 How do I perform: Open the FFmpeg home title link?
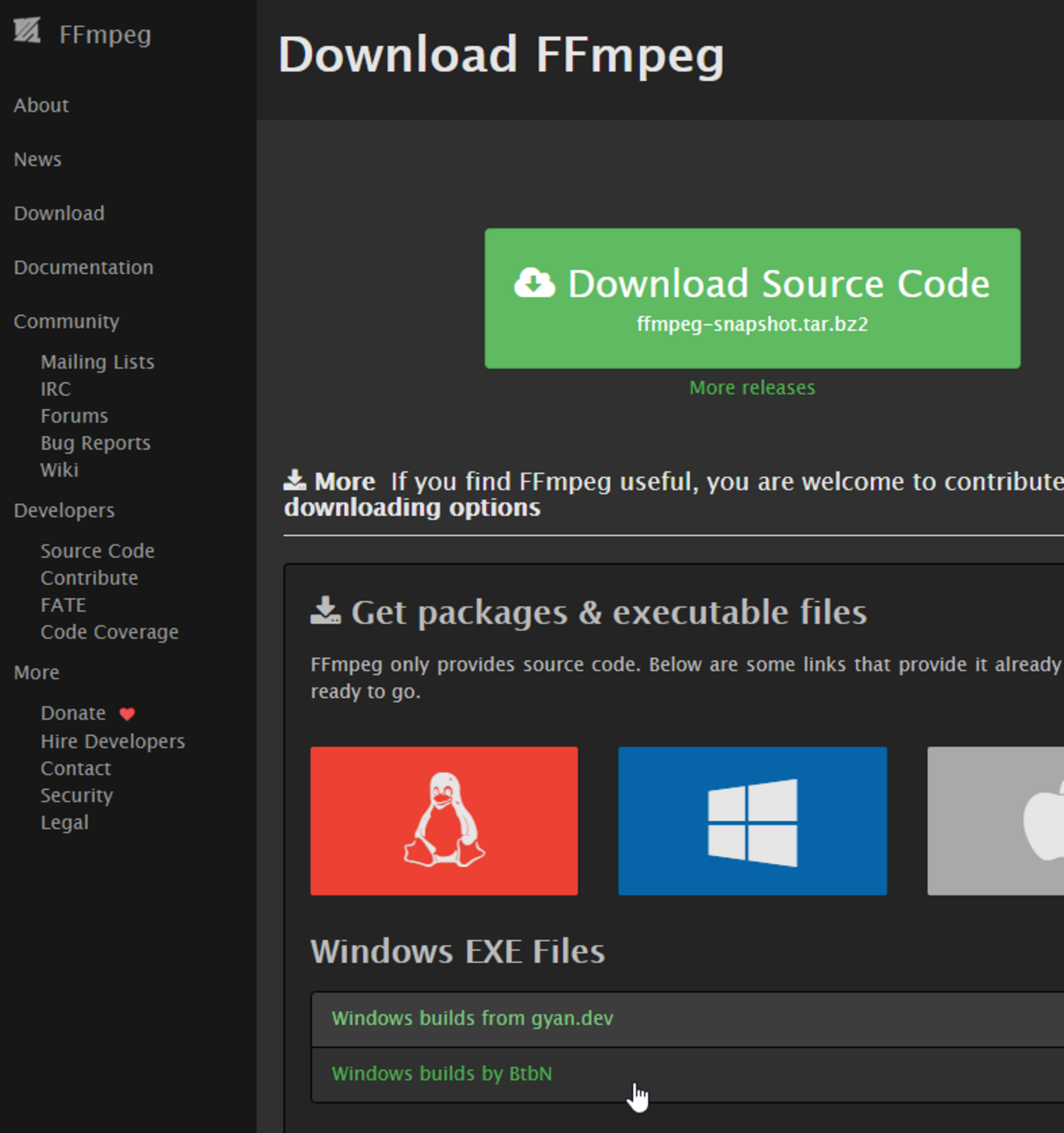105,34
